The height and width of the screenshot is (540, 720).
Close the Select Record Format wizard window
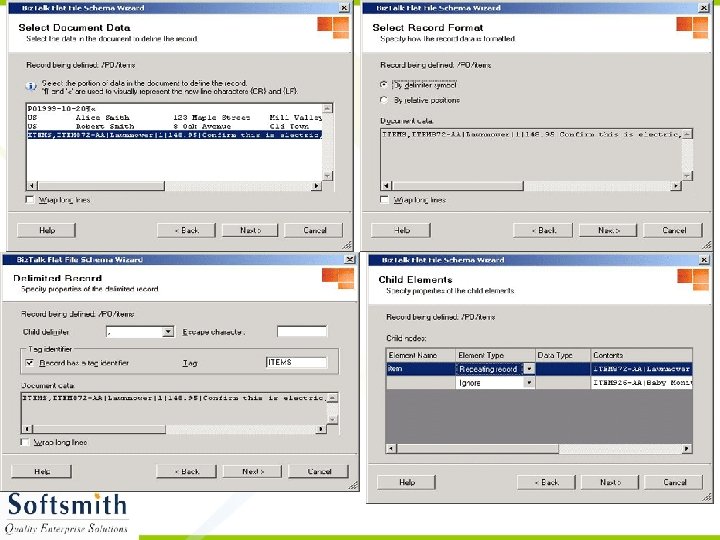coord(703,7)
